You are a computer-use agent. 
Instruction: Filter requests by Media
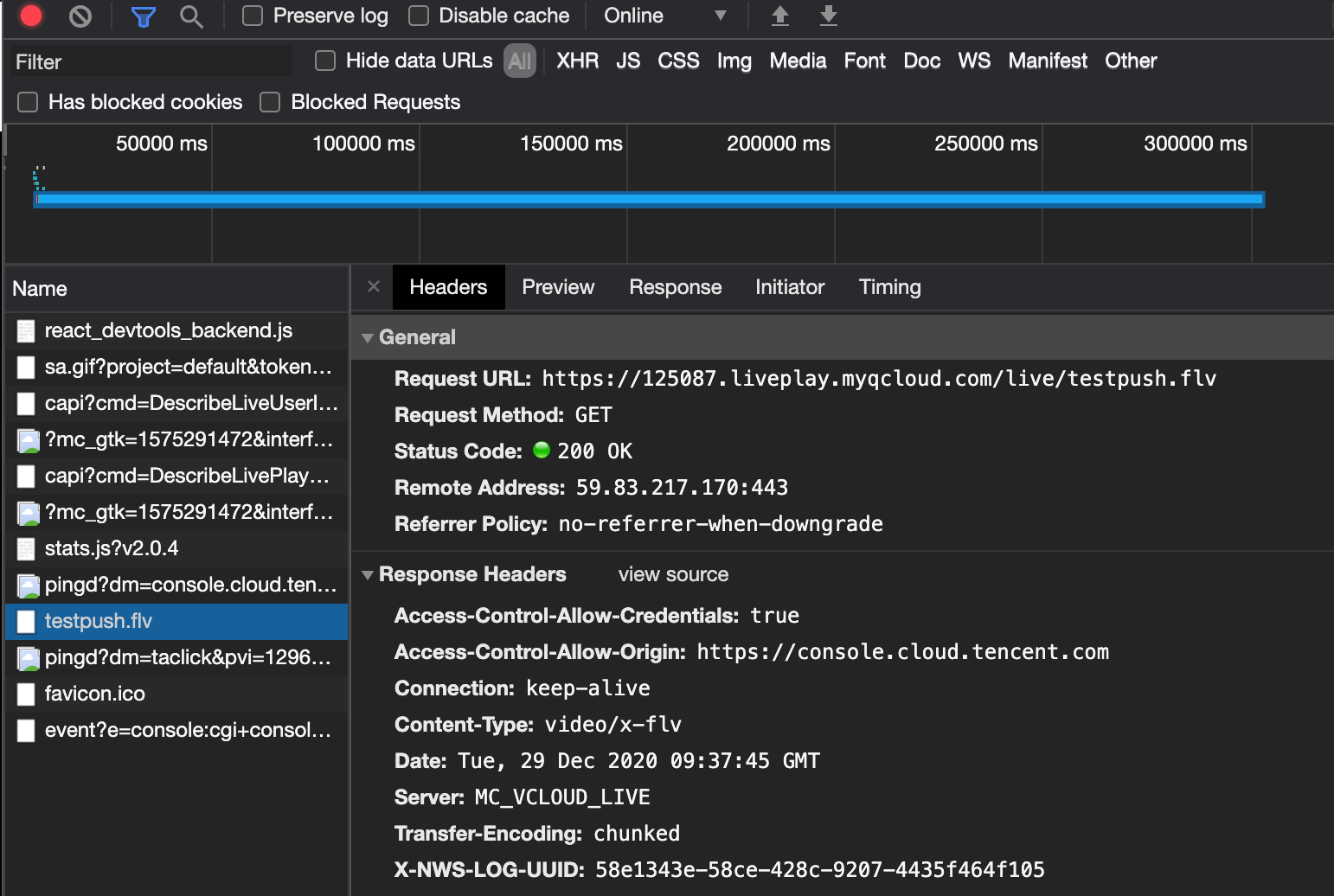click(x=798, y=61)
